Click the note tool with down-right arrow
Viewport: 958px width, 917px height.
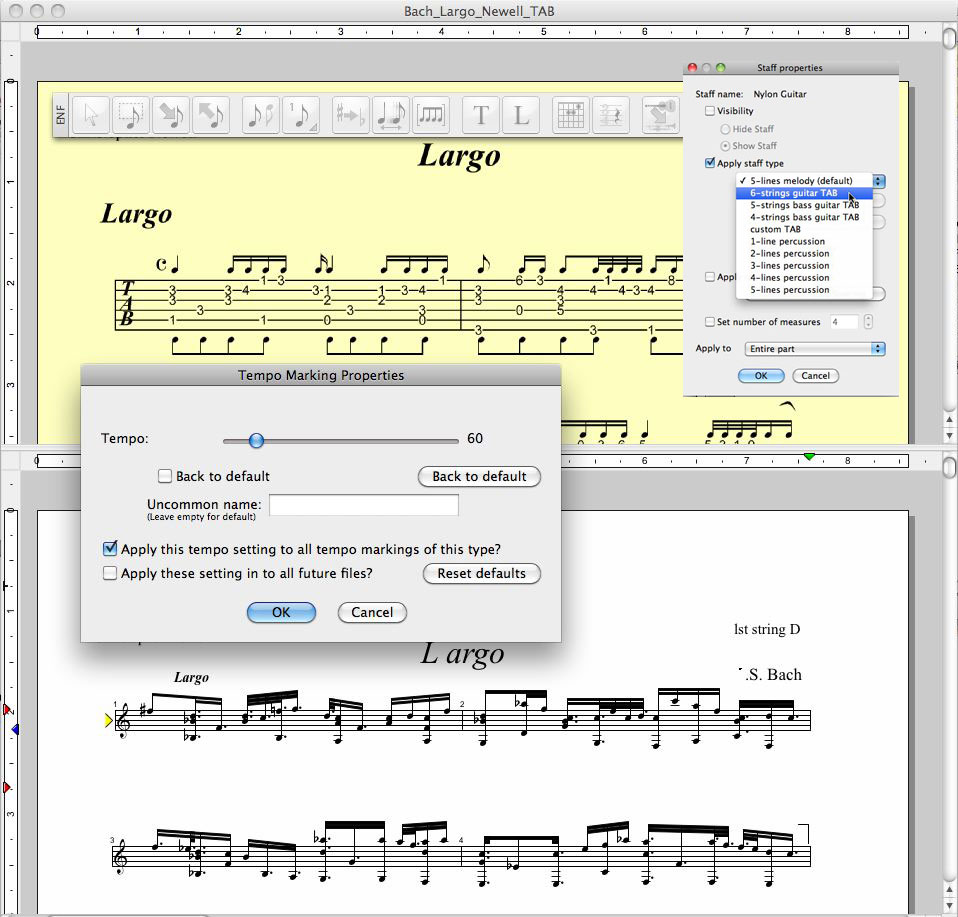[x=170, y=115]
